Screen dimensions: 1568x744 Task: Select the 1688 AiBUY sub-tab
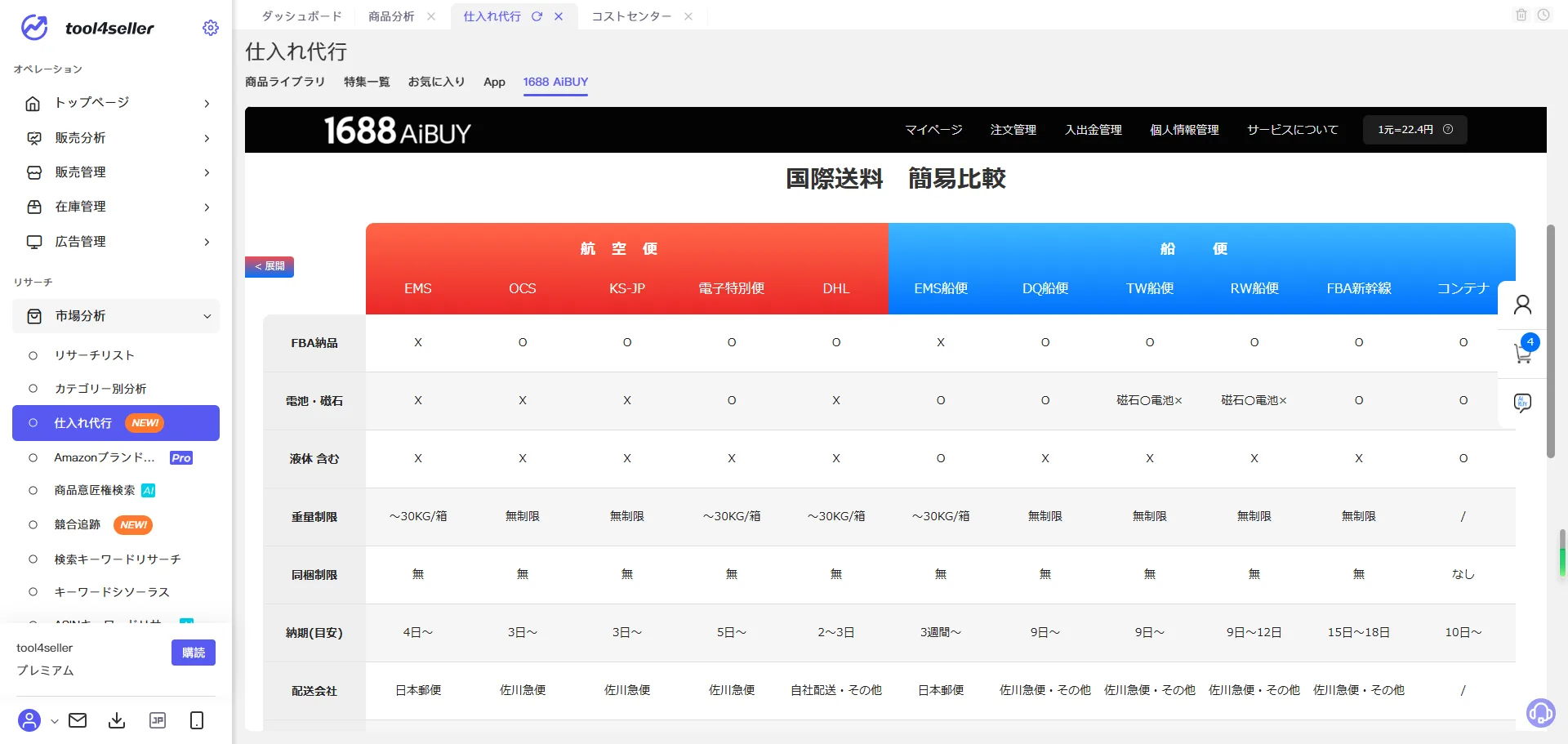pyautogui.click(x=555, y=82)
